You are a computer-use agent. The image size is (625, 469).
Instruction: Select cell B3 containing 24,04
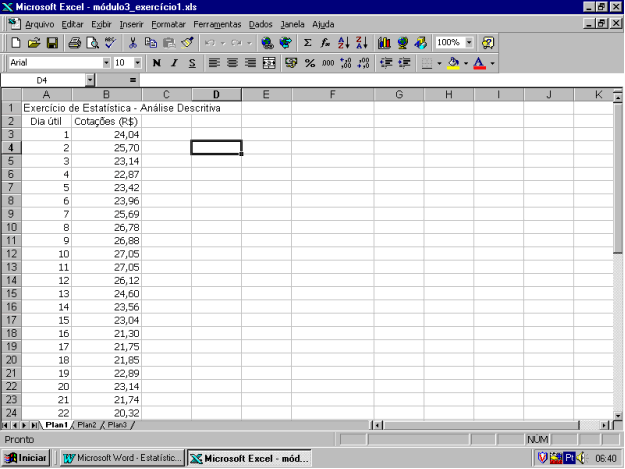pos(106,134)
